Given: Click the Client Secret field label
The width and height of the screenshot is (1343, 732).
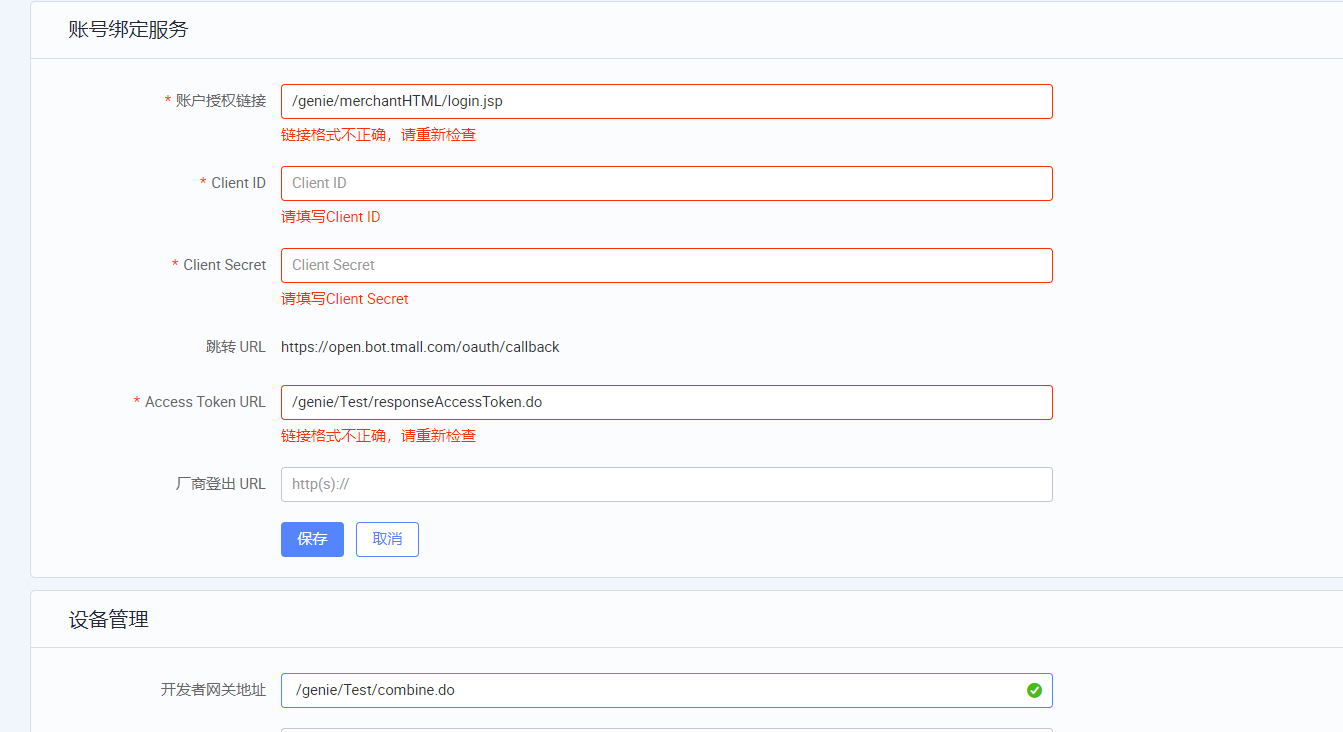Looking at the screenshot, I should pos(224,265).
